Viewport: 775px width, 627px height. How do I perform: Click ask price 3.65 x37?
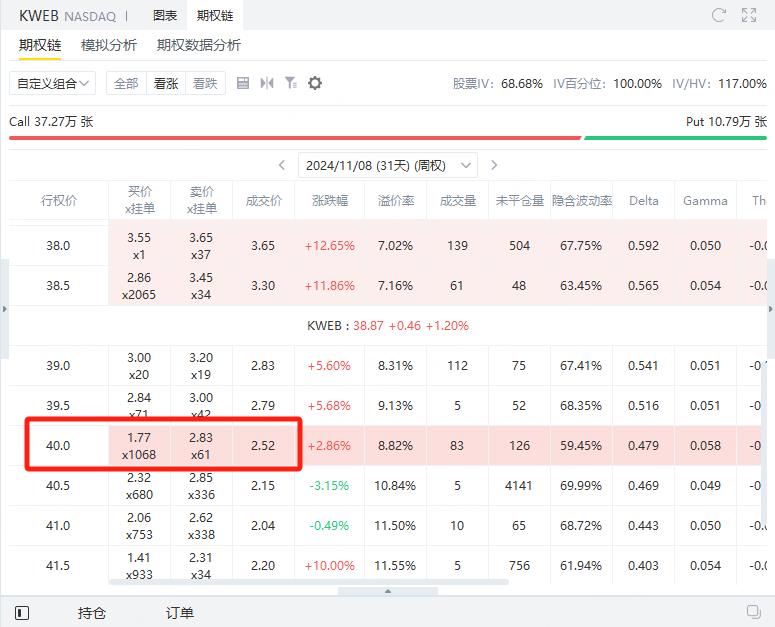pos(201,246)
